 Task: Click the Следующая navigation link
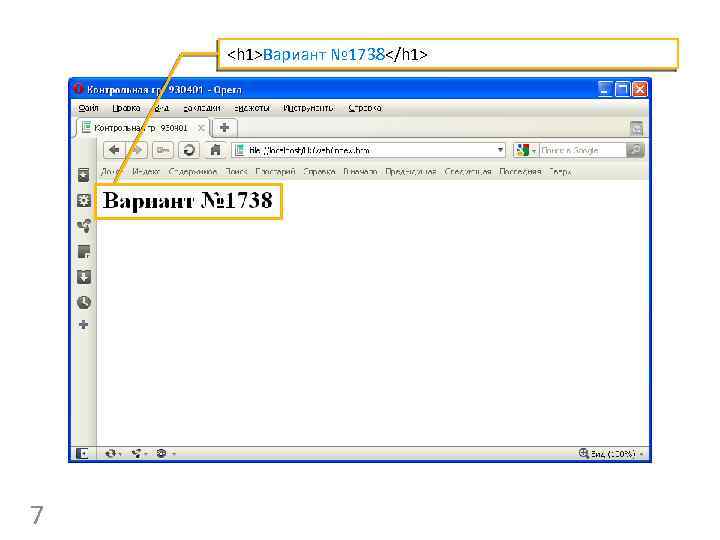(x=468, y=172)
